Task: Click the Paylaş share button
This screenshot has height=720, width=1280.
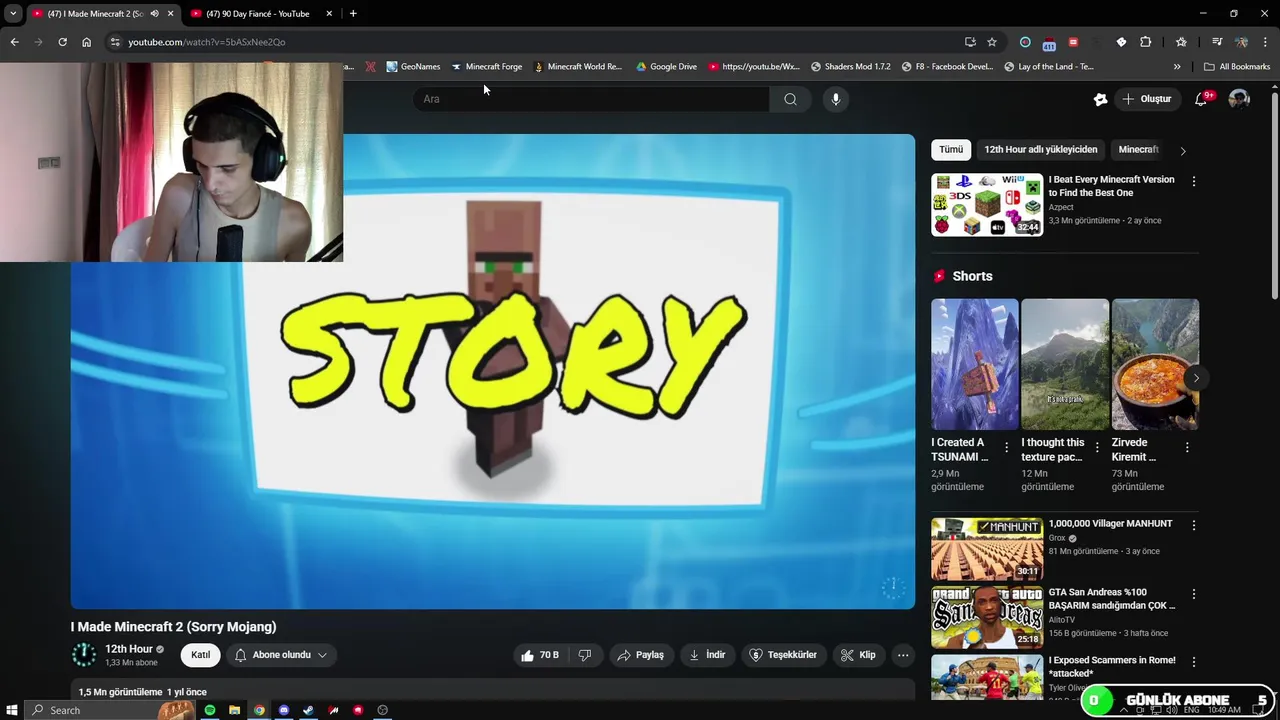Action: pos(640,655)
